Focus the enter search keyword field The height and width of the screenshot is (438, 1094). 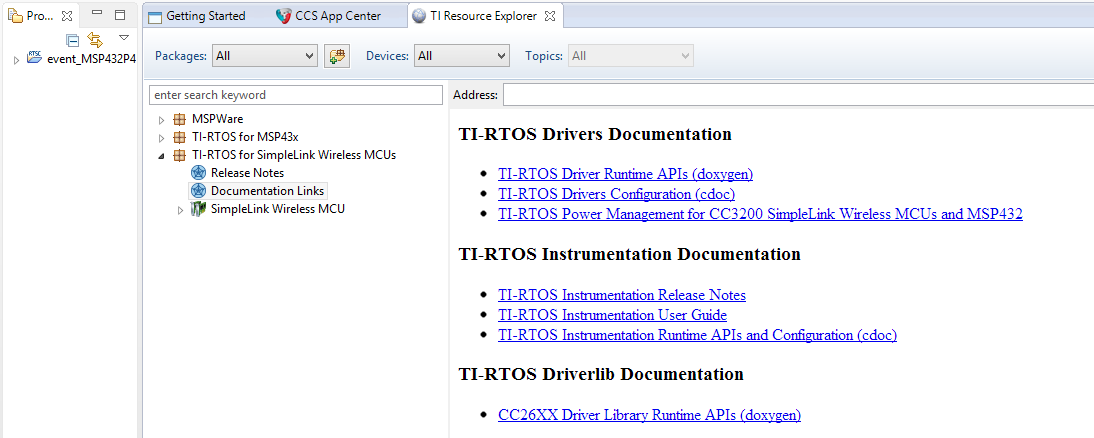click(x=296, y=95)
